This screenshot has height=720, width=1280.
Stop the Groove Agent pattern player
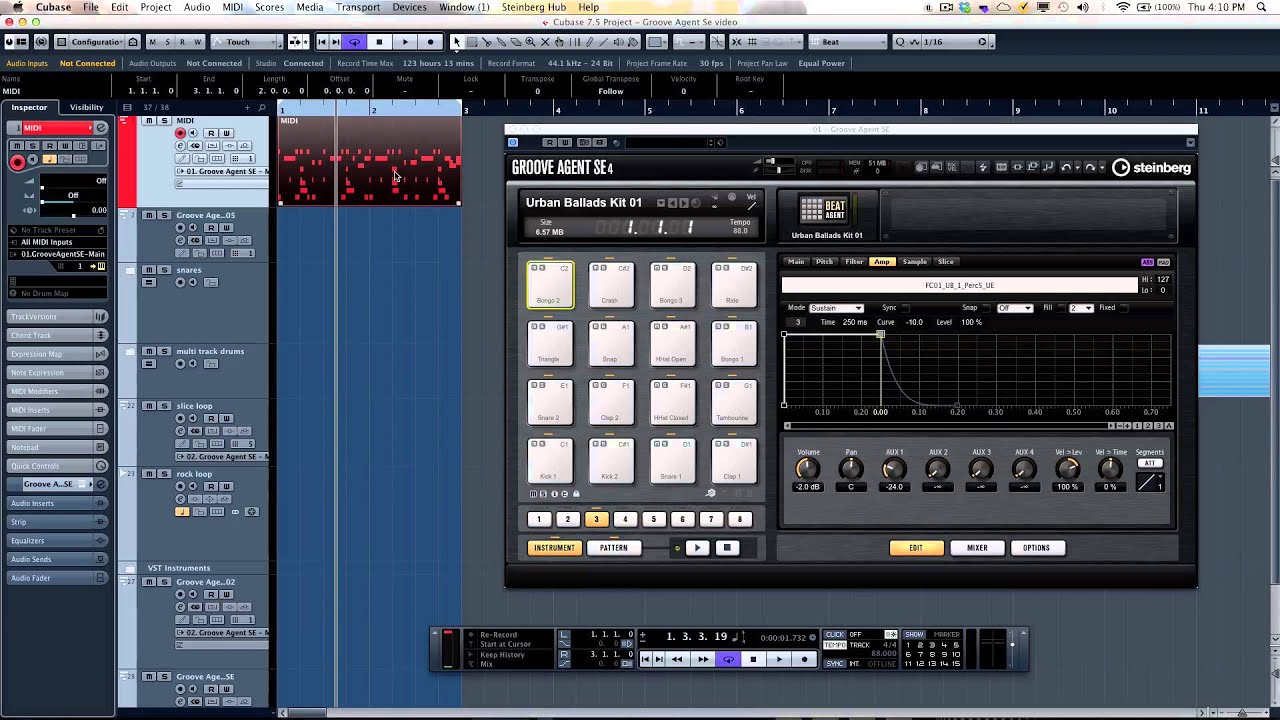pos(727,548)
